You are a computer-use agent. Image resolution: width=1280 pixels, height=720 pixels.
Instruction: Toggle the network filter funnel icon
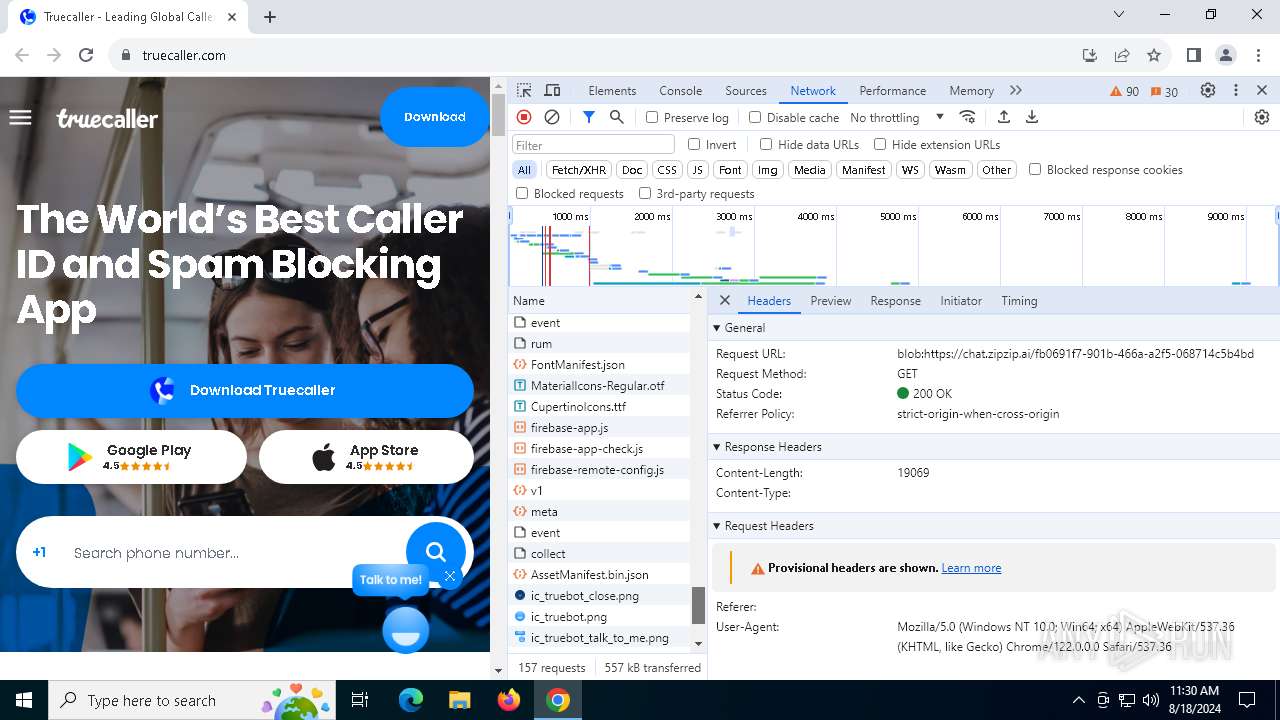click(589, 117)
